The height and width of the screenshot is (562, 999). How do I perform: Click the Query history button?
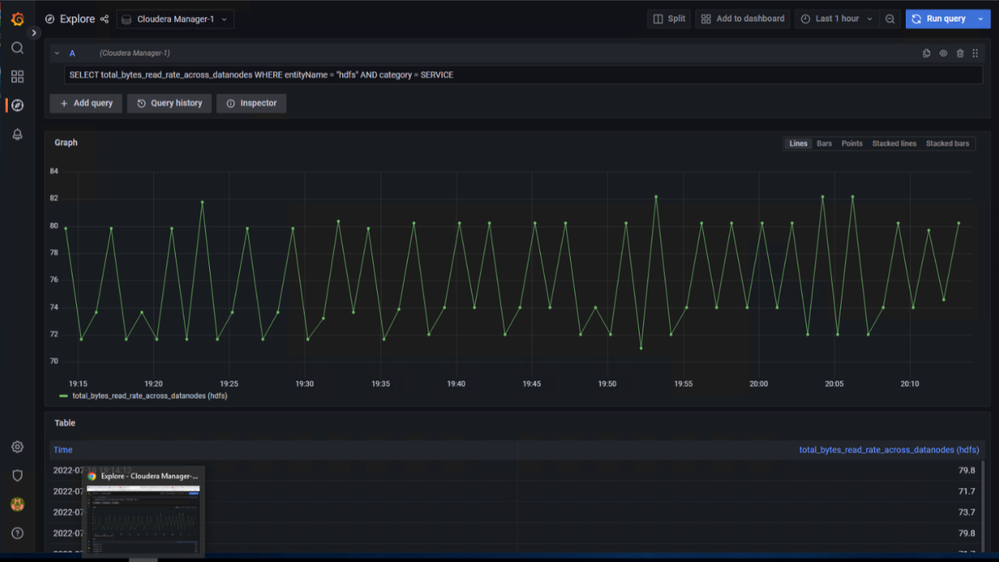pos(169,103)
